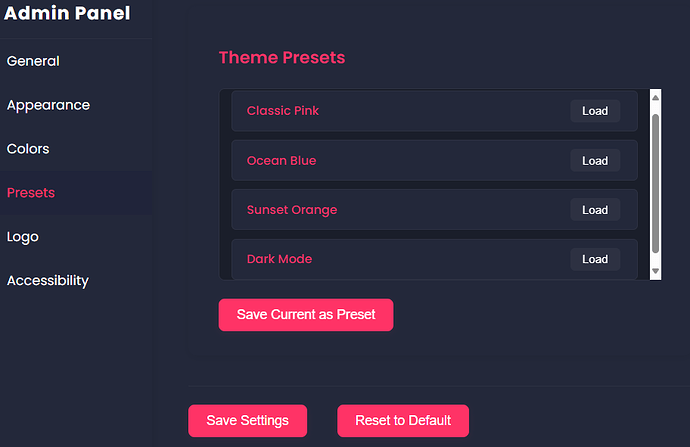Select Colors in the sidebar

(28, 149)
